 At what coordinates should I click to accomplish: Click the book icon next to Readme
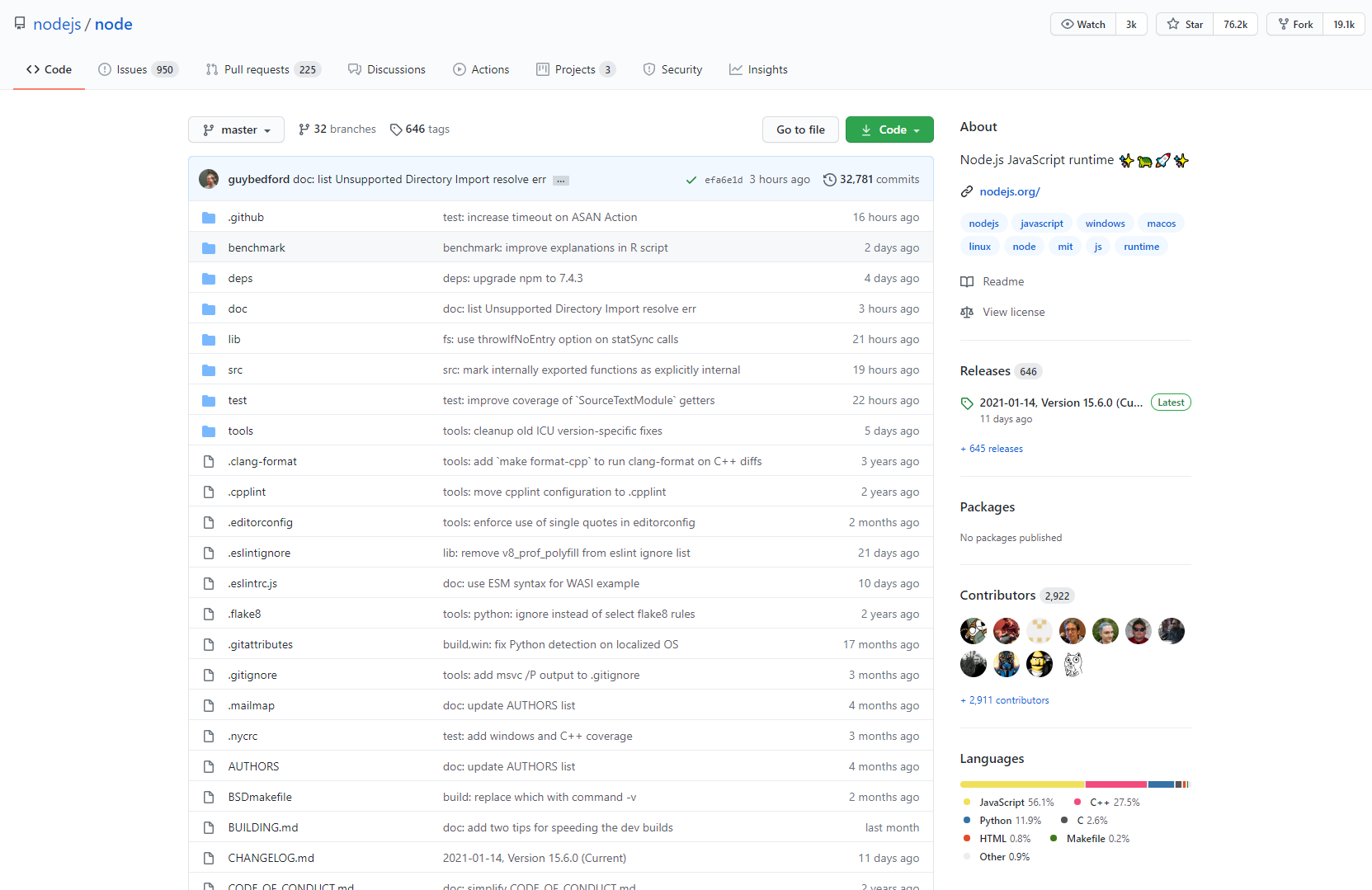(967, 282)
